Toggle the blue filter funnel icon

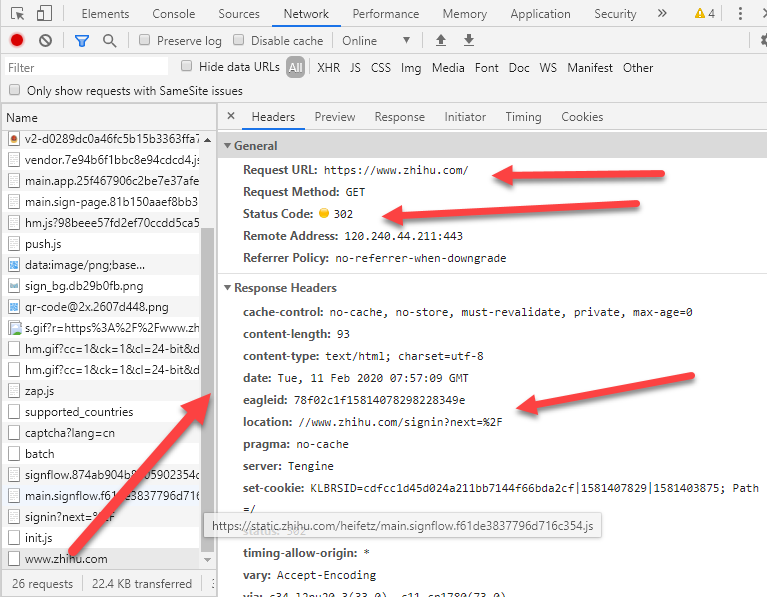coord(82,41)
